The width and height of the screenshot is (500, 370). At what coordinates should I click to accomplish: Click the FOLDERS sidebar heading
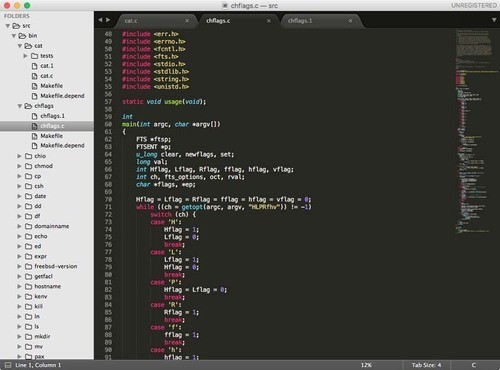pyautogui.click(x=17, y=16)
